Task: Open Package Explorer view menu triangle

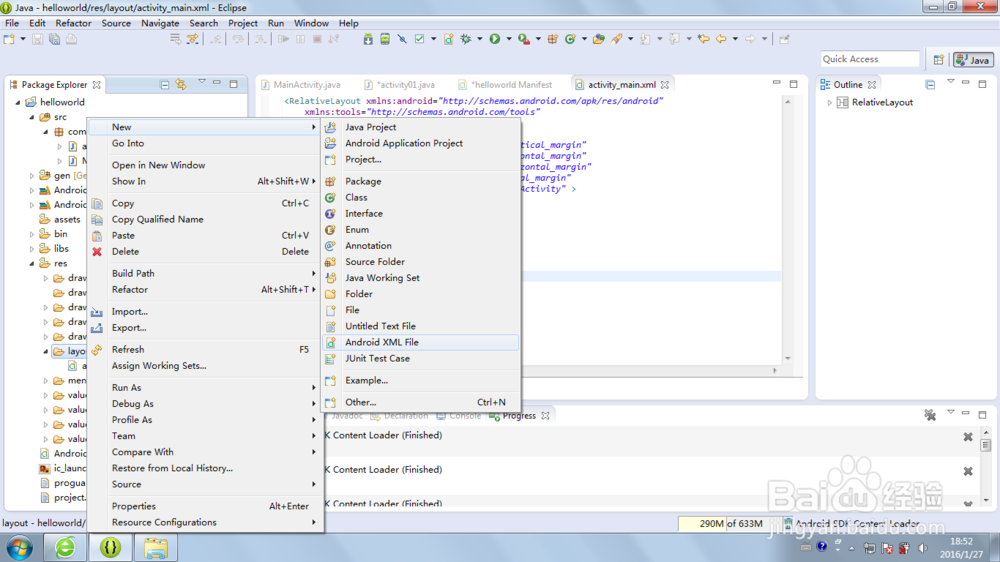Action: tap(202, 82)
